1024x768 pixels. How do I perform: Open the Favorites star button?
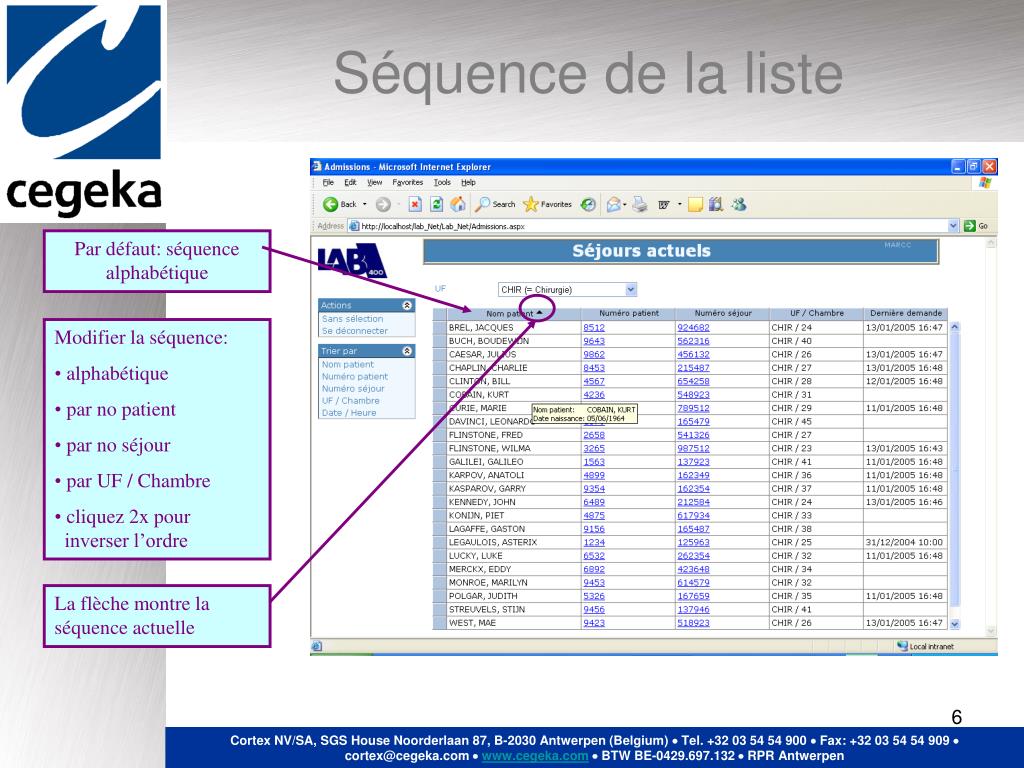coord(547,204)
